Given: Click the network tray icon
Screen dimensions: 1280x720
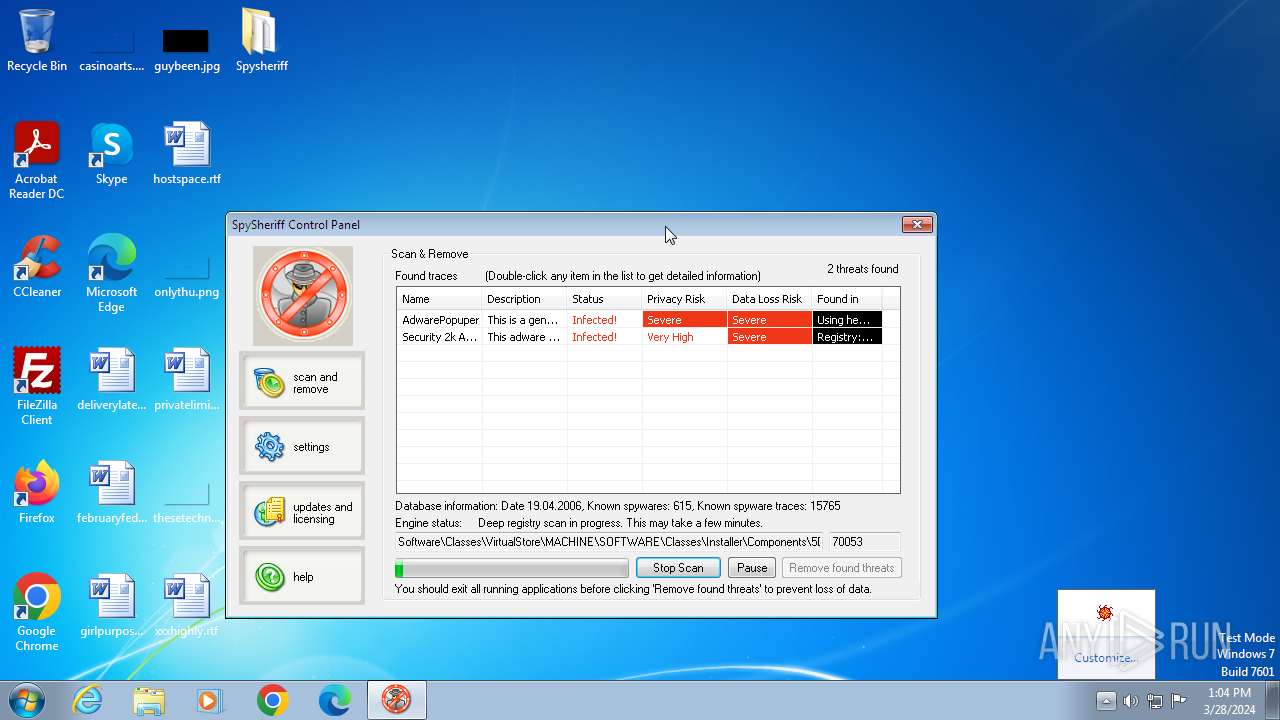Looking at the screenshot, I should point(1155,701).
